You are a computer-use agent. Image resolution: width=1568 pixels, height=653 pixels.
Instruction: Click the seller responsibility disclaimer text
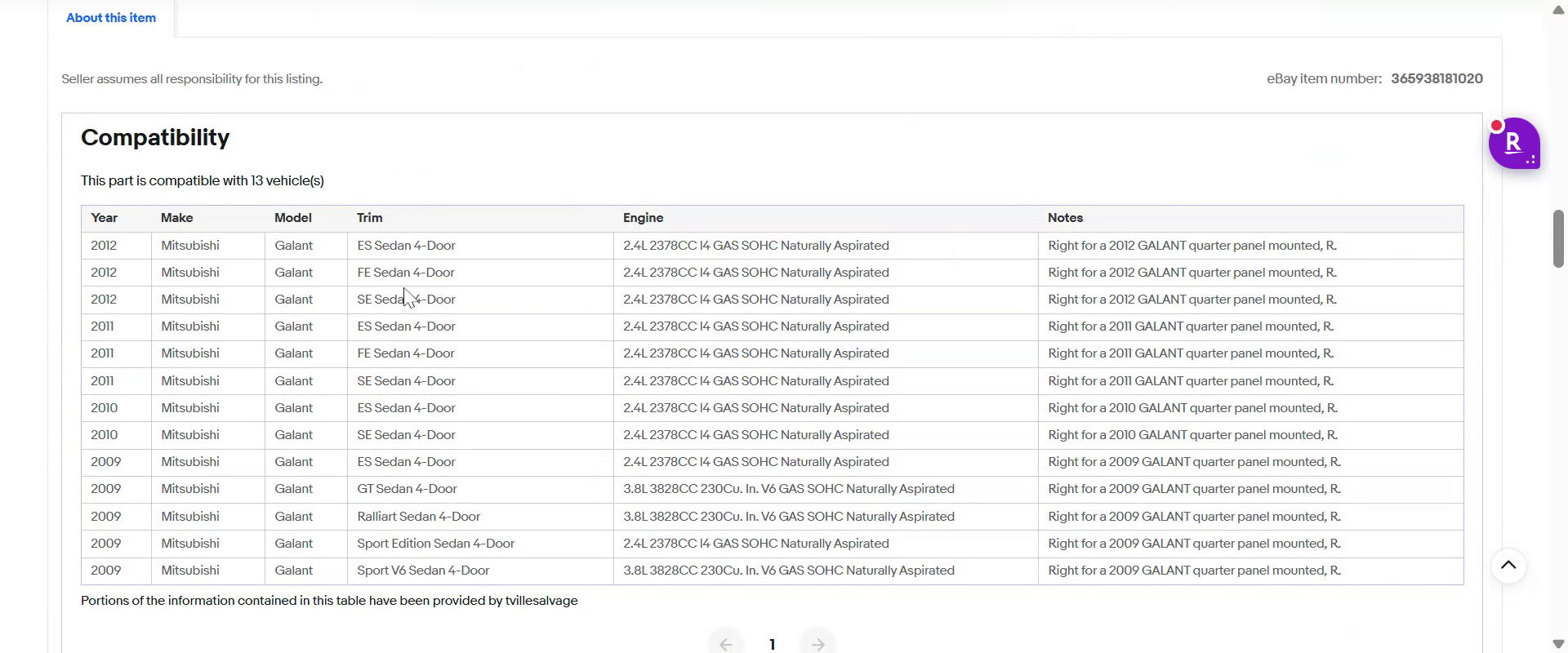click(192, 79)
